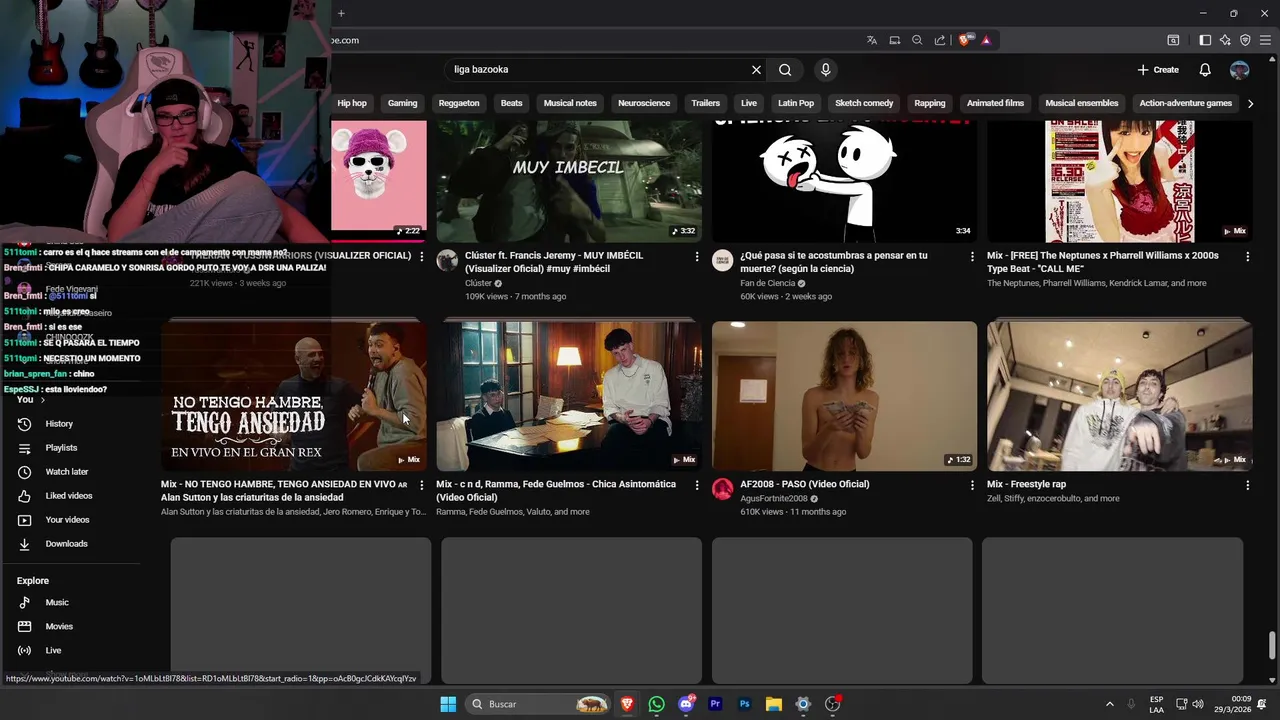
Task: Select the Beats filter chip
Action: (x=511, y=103)
